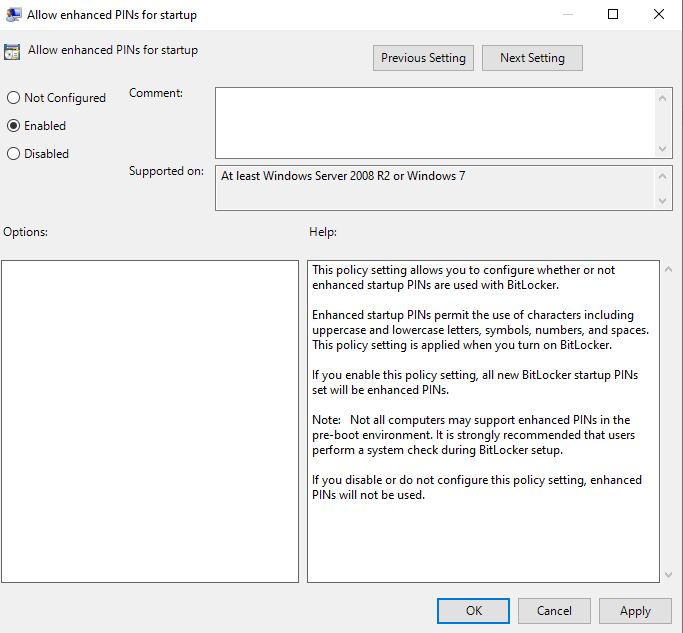This screenshot has width=683, height=633.
Task: Click the 'If you disable or do not configure' paragraph
Action: [x=477, y=487]
